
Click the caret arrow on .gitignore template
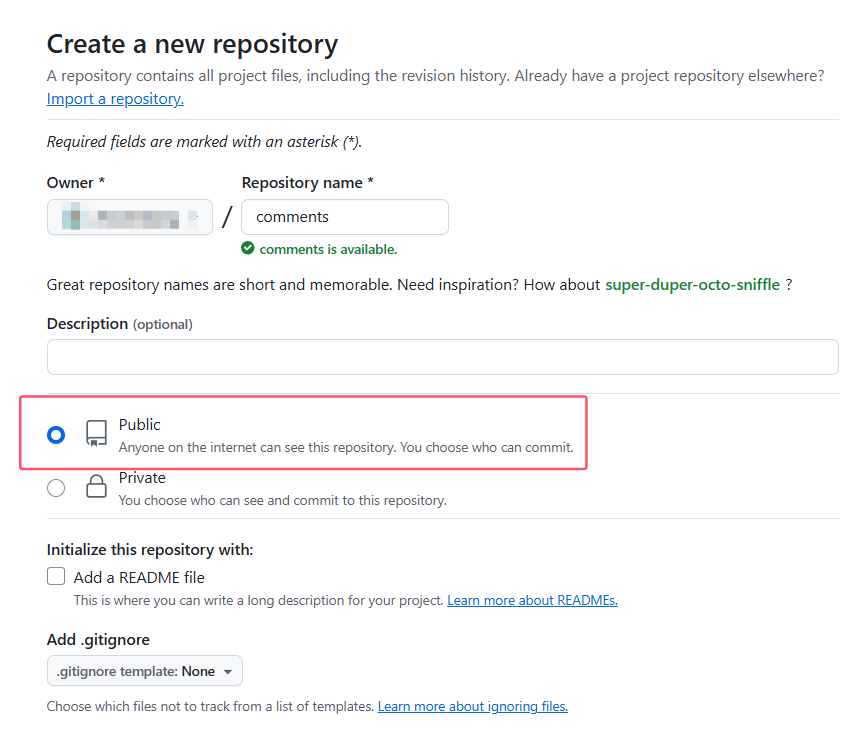click(228, 672)
